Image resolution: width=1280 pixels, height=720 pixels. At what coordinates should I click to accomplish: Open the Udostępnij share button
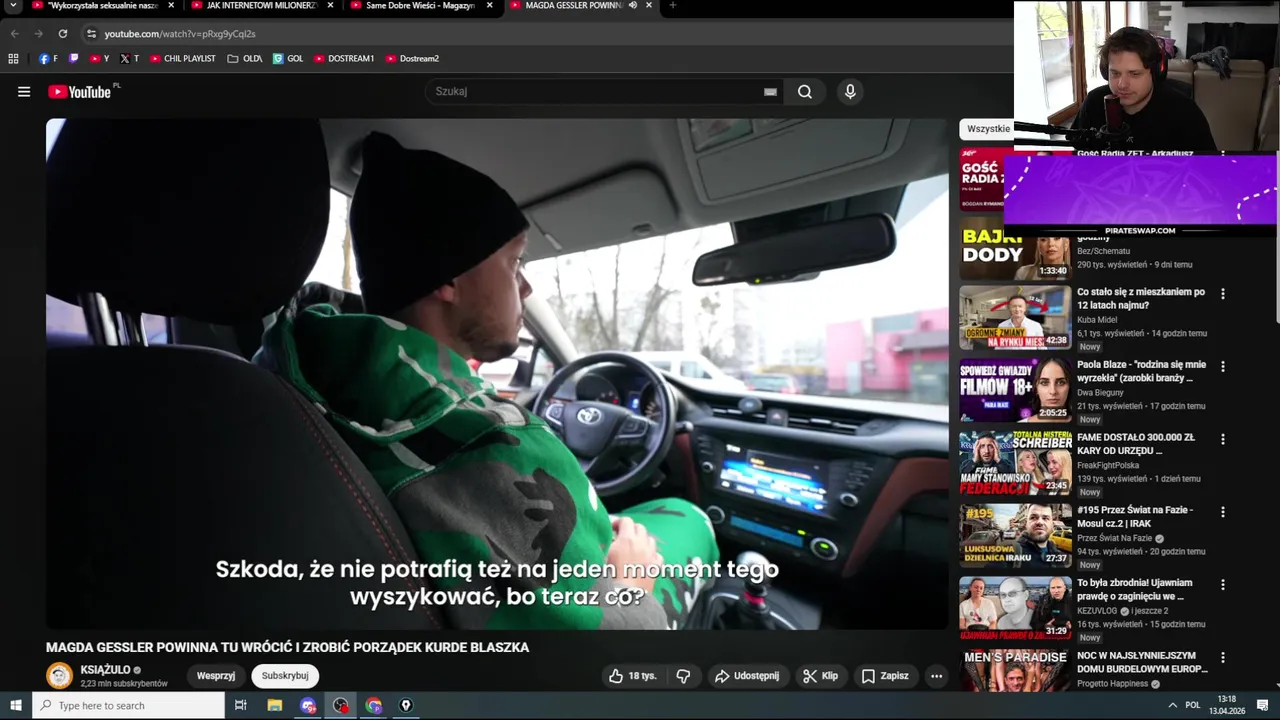747,676
